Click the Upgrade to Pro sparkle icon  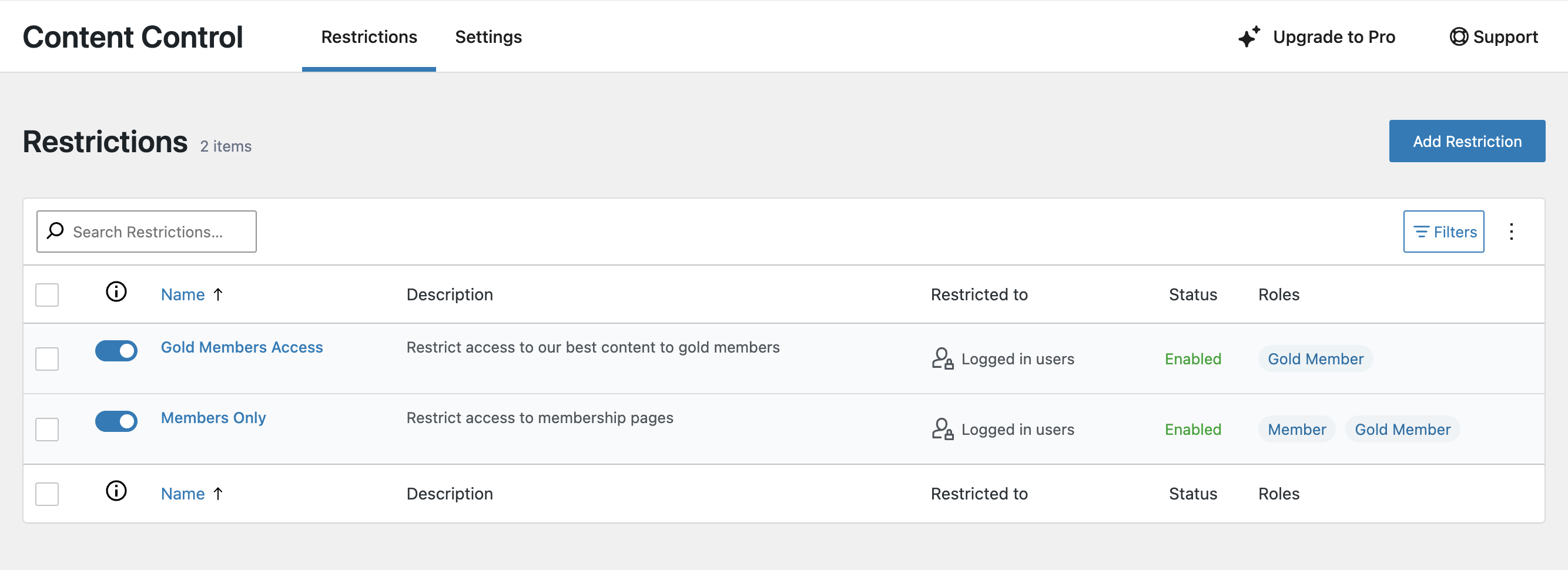point(1249,37)
